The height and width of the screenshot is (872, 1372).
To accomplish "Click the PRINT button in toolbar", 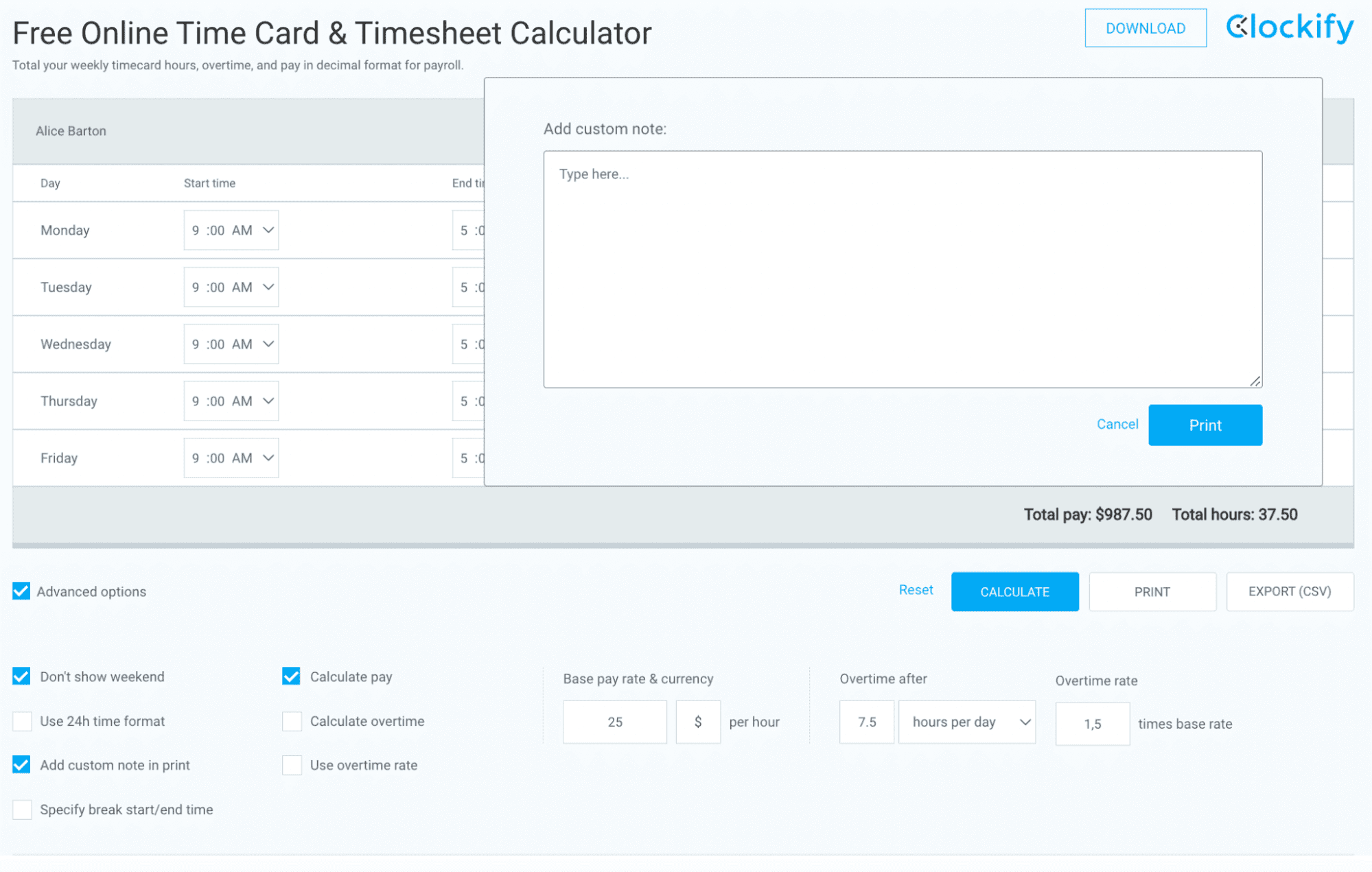I will (1152, 591).
